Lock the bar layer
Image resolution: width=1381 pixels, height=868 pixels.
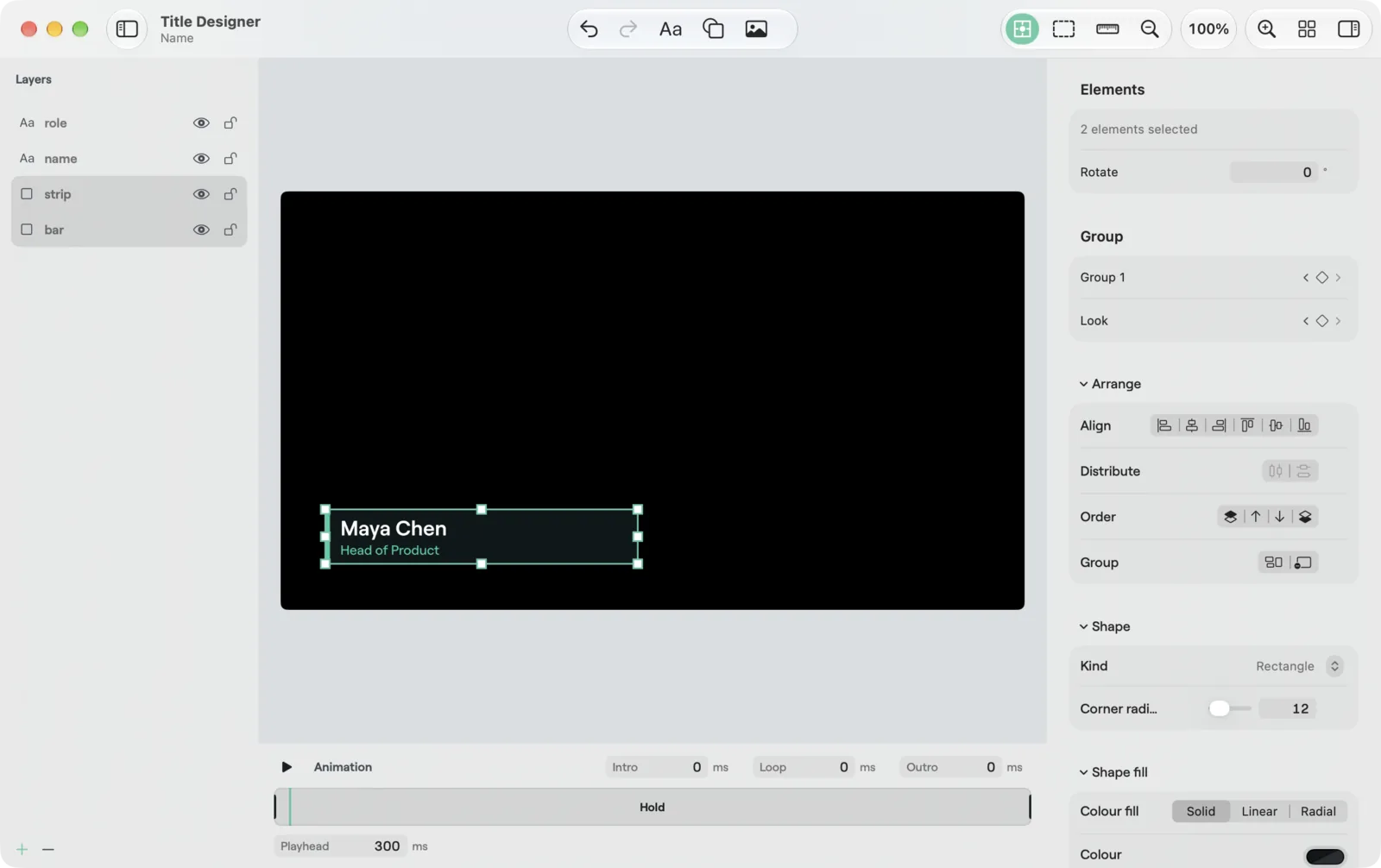click(x=230, y=230)
